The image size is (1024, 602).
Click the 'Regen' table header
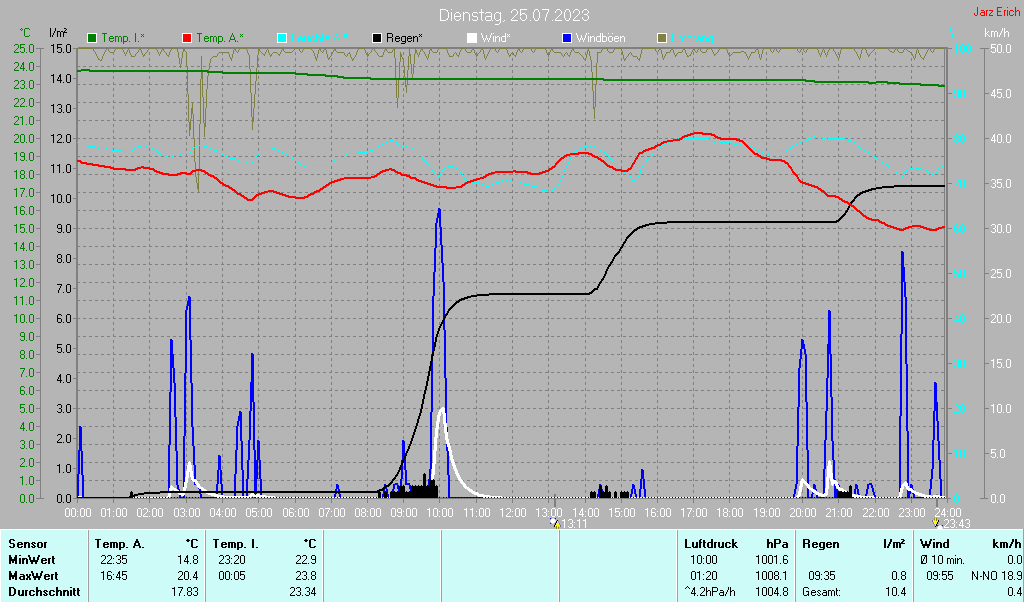click(x=819, y=544)
